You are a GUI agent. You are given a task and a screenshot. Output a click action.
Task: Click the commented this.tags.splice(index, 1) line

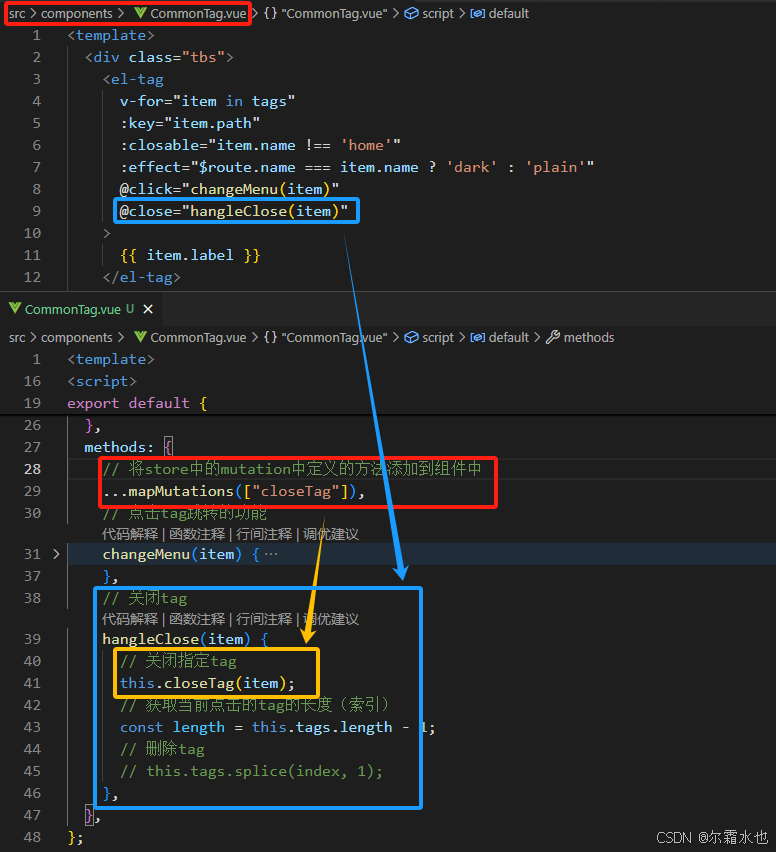[251, 771]
